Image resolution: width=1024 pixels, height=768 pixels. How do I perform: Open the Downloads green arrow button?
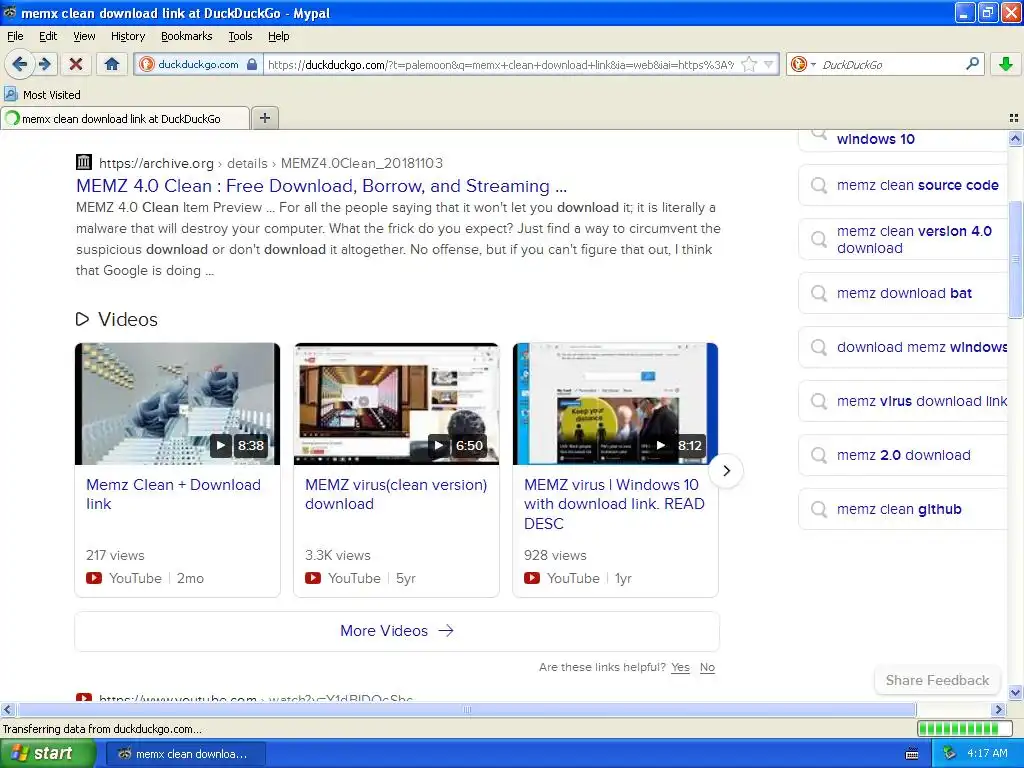[x=1006, y=64]
